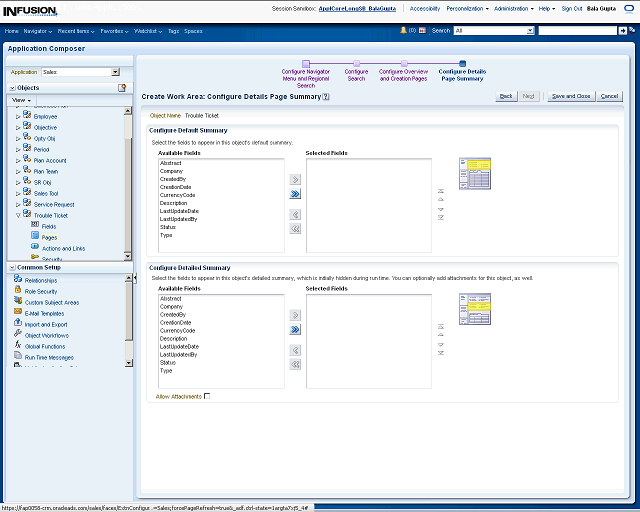Click the Save and Close button
640x512 pixels.
click(x=571, y=96)
